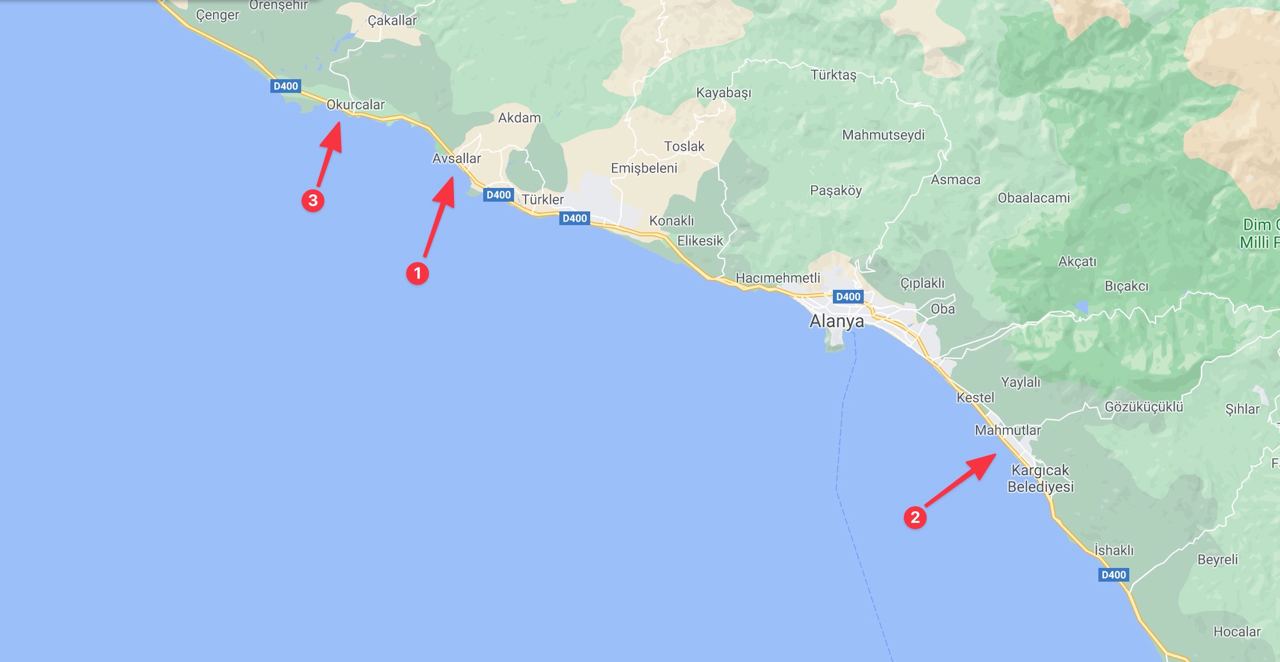
Task: Select the Kargıcak Belediyesi label
Action: pos(1040,478)
